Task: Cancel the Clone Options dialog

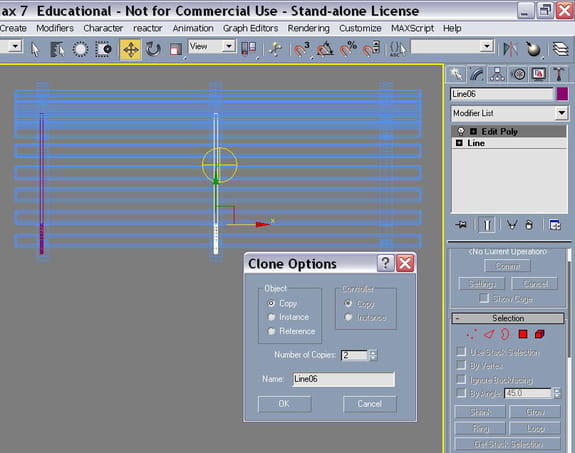Action: [370, 404]
